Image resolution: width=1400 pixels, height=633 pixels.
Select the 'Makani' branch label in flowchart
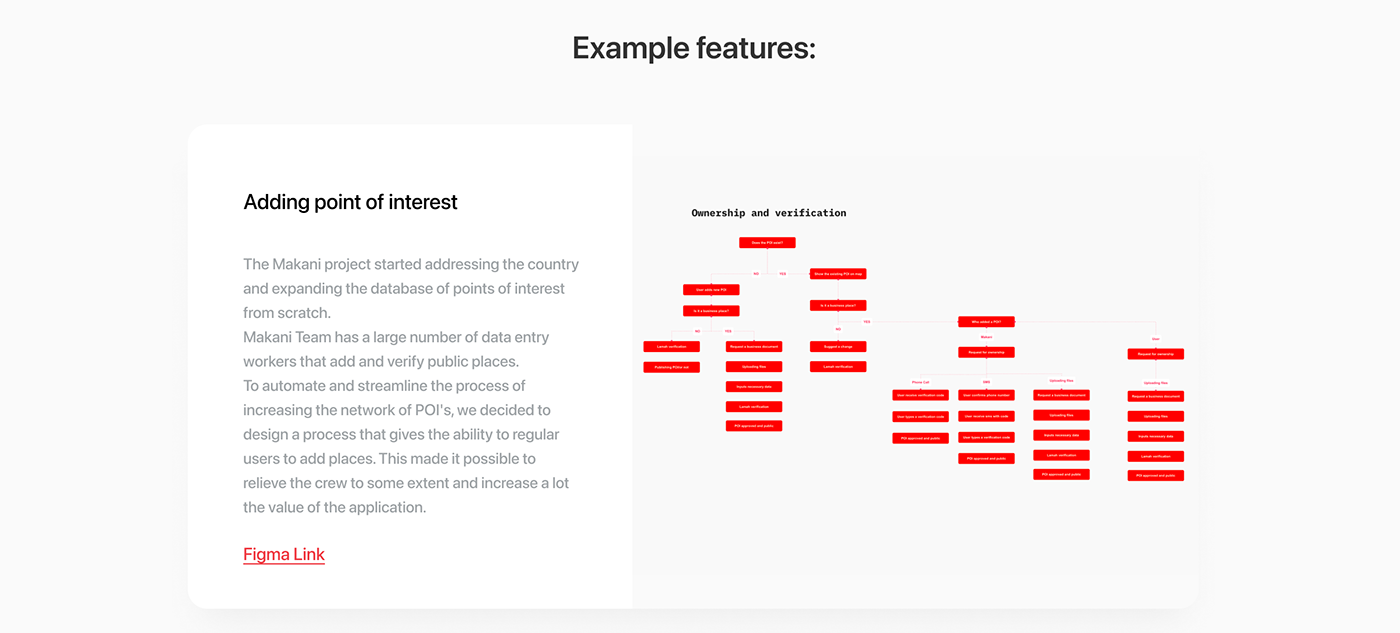986,337
